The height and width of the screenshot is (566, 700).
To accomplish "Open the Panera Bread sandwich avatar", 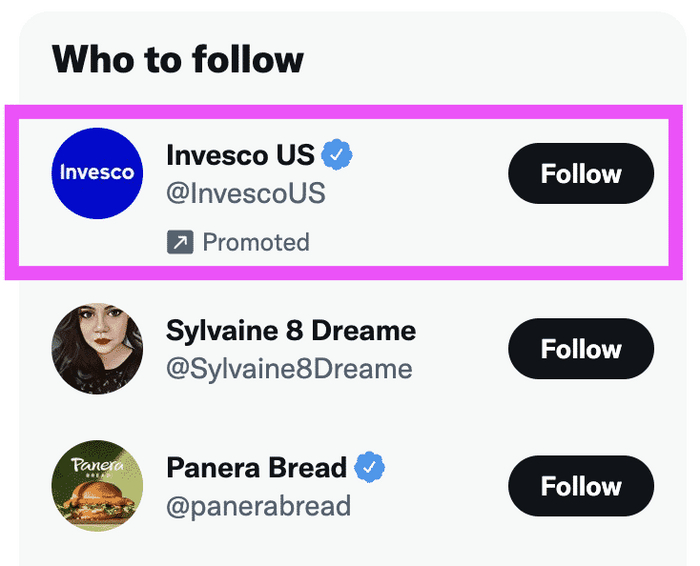I will coord(97,486).
